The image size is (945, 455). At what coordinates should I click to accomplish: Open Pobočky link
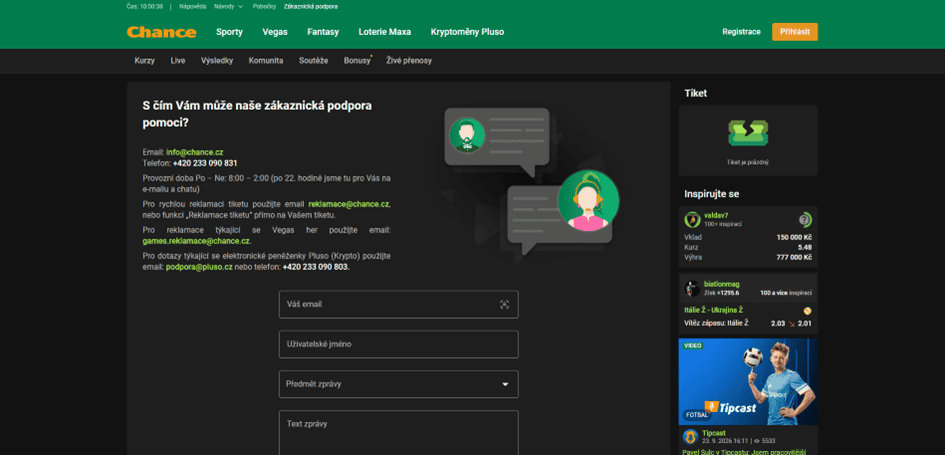pyautogui.click(x=265, y=7)
